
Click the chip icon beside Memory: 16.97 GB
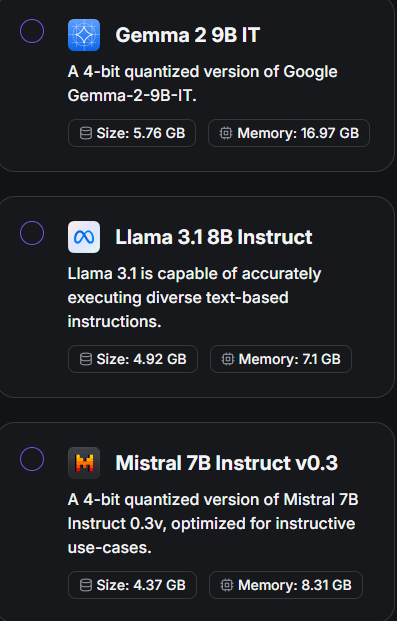click(x=226, y=133)
